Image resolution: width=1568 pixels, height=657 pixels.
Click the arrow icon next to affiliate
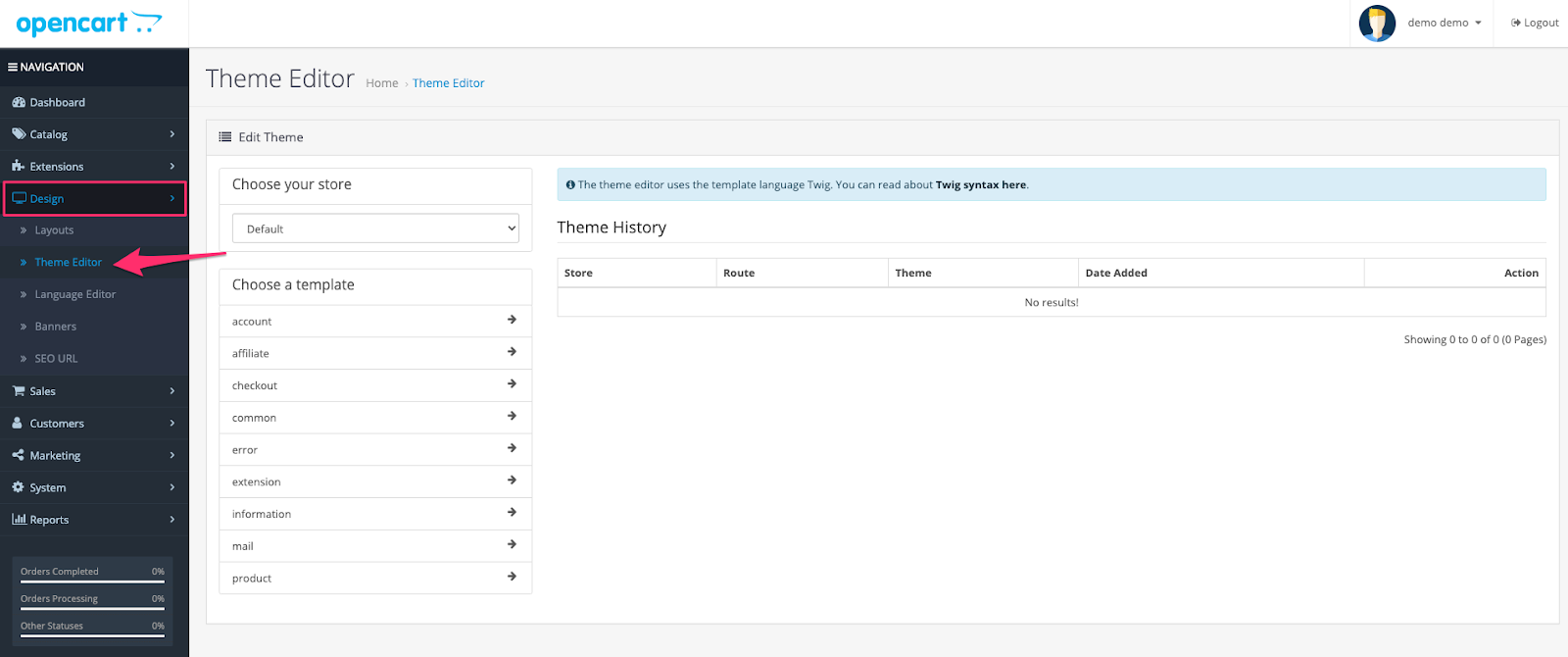(x=512, y=352)
